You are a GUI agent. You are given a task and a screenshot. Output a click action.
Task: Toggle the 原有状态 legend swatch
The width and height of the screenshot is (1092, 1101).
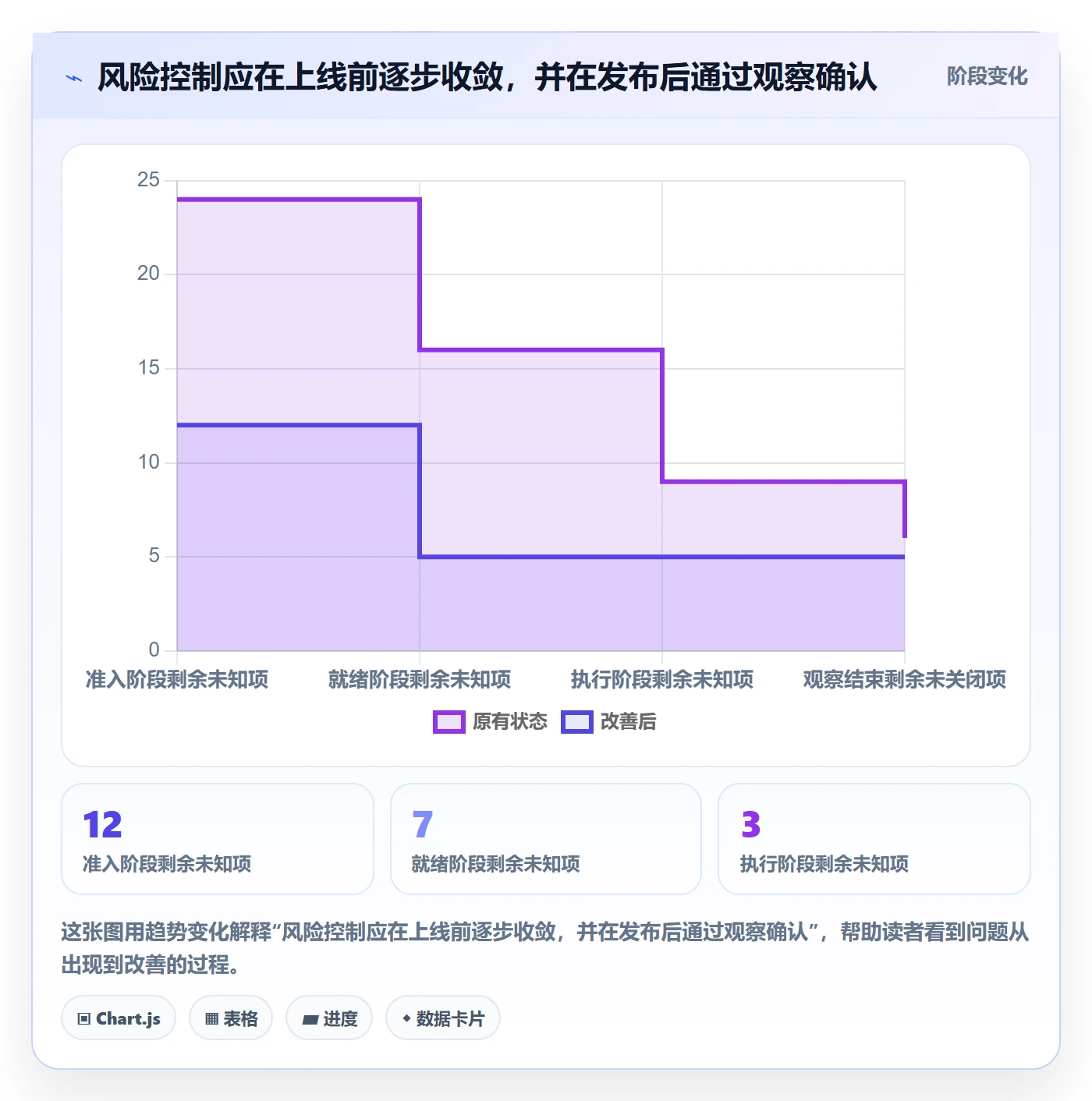pyautogui.click(x=449, y=722)
